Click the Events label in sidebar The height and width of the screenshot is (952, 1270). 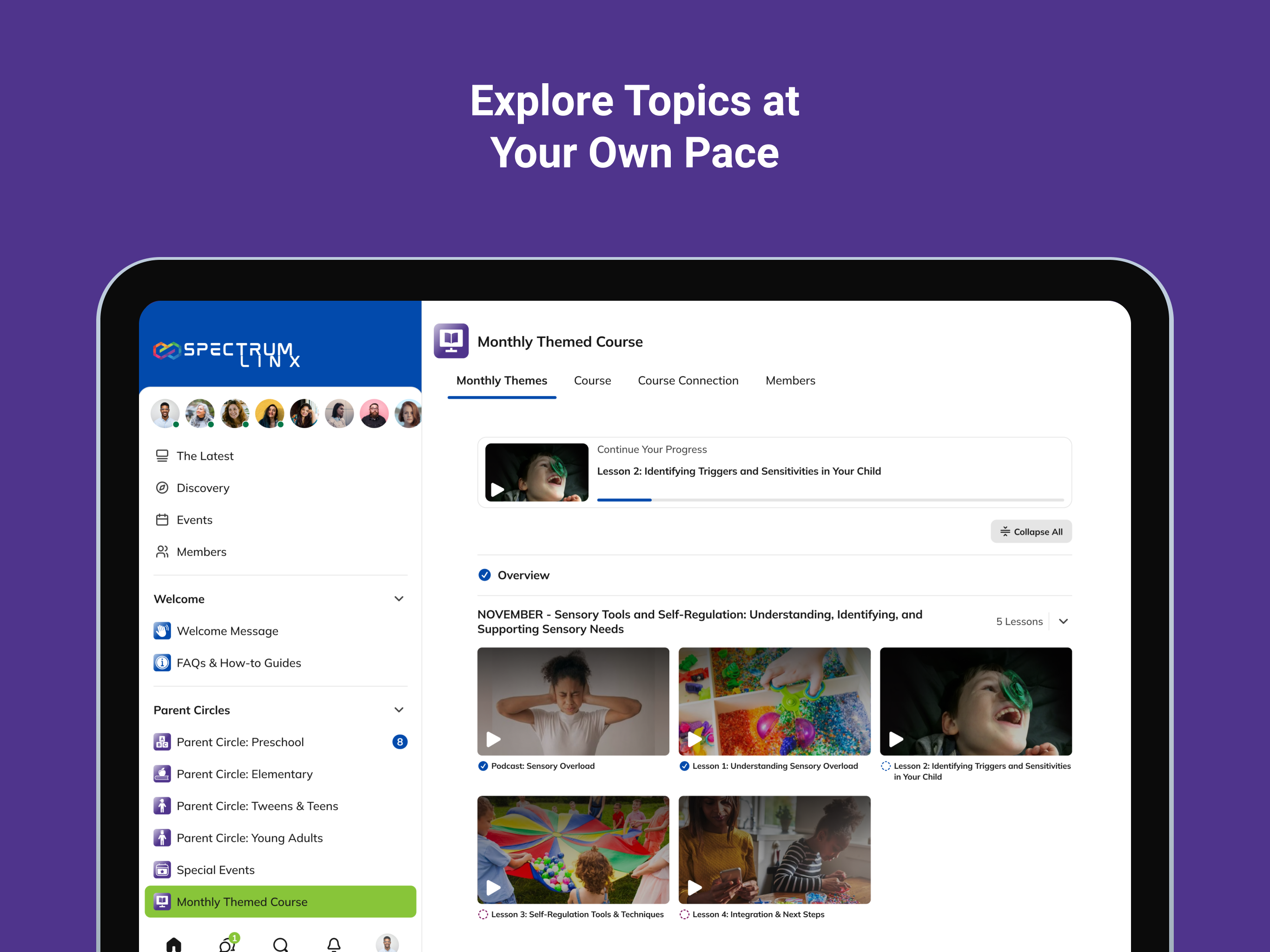[194, 520]
